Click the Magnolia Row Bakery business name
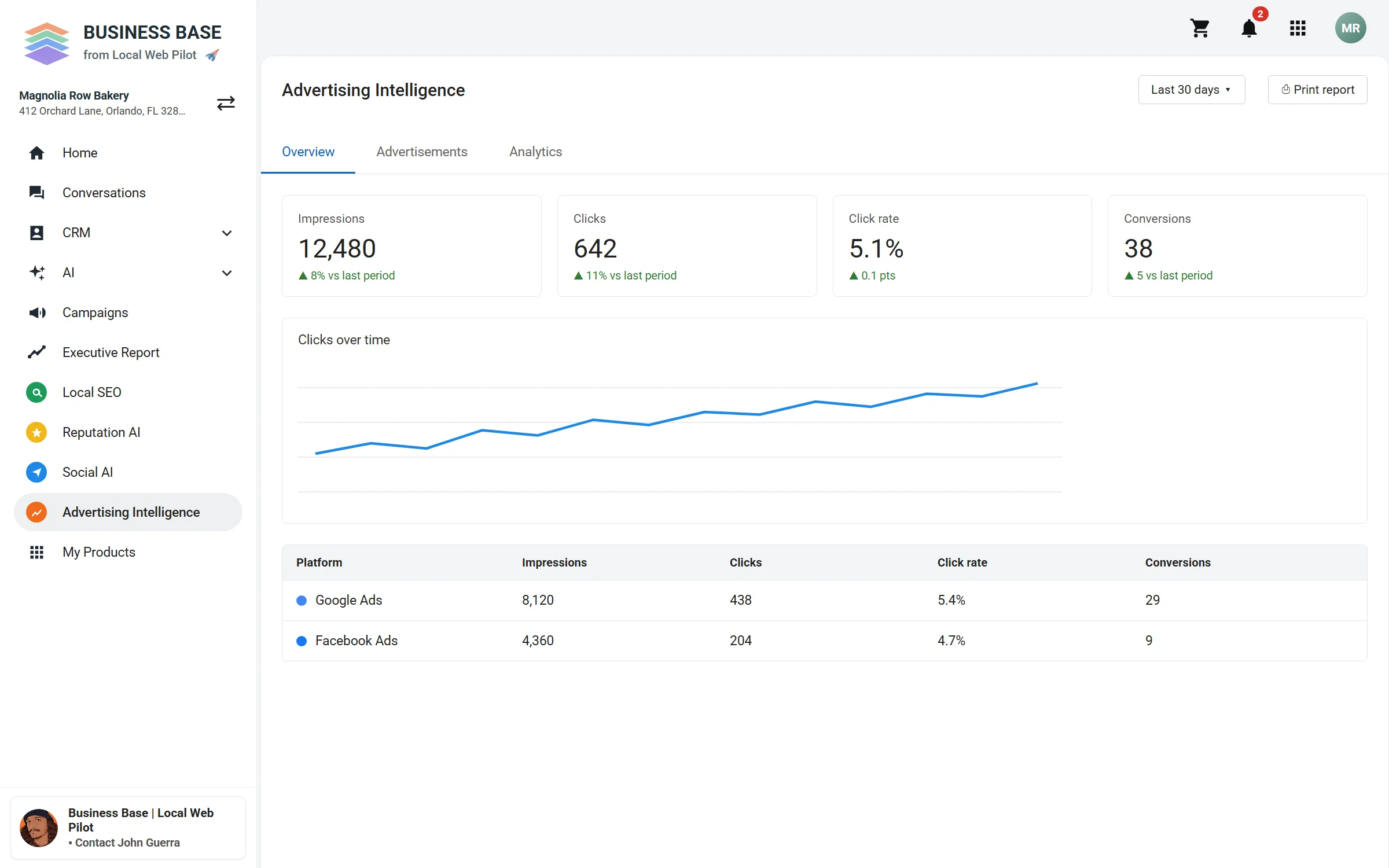The width and height of the screenshot is (1389, 868). pyautogui.click(x=74, y=95)
